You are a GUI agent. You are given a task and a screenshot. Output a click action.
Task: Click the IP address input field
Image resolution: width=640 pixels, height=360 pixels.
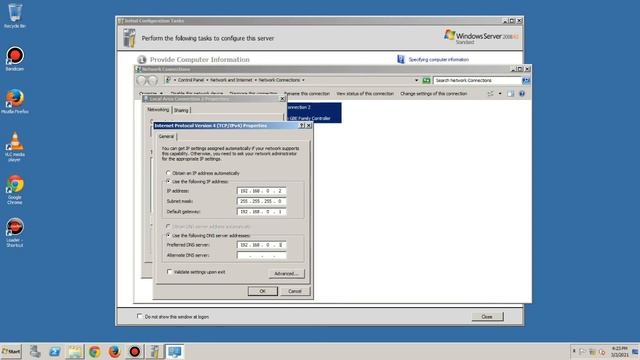pyautogui.click(x=262, y=191)
